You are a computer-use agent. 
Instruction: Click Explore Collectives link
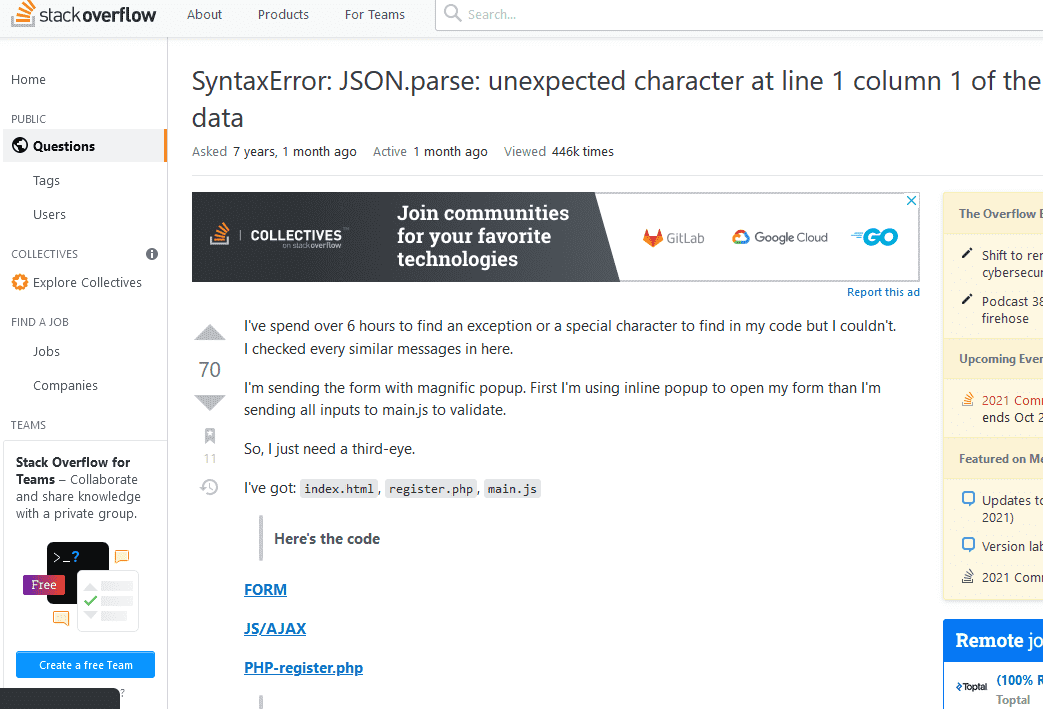click(87, 283)
